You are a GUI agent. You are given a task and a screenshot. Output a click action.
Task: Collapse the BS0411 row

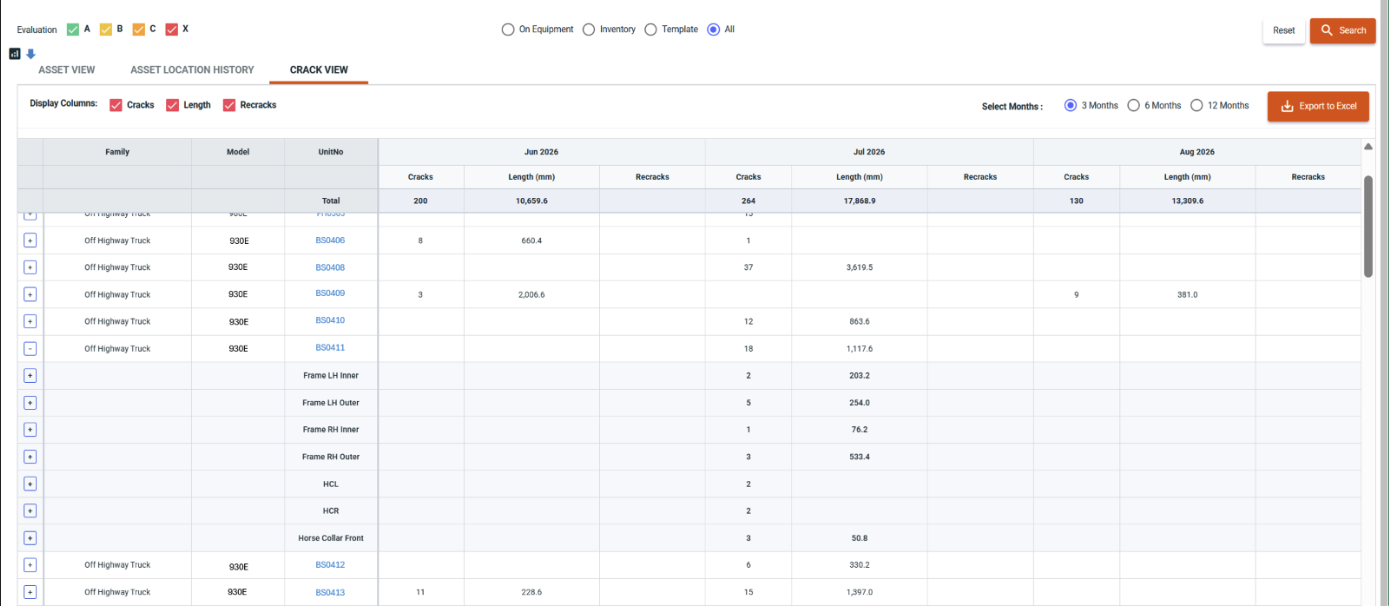coord(30,349)
